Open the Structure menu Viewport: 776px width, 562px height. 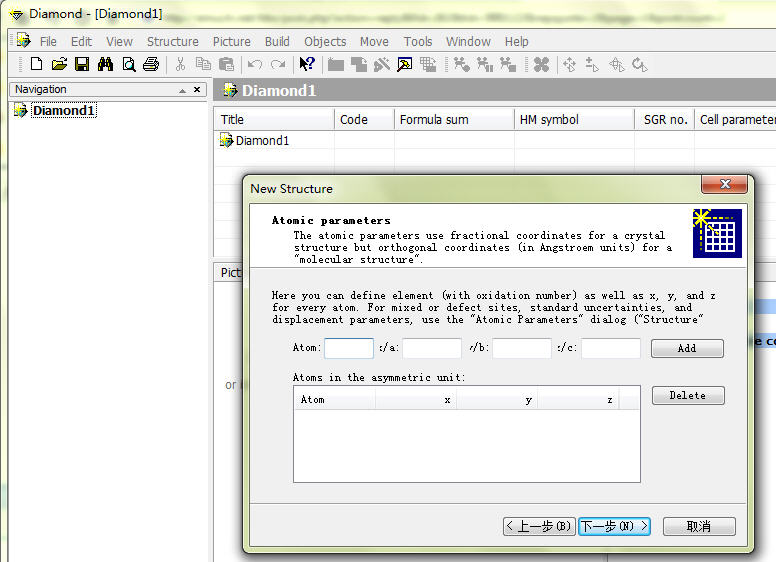tap(173, 42)
